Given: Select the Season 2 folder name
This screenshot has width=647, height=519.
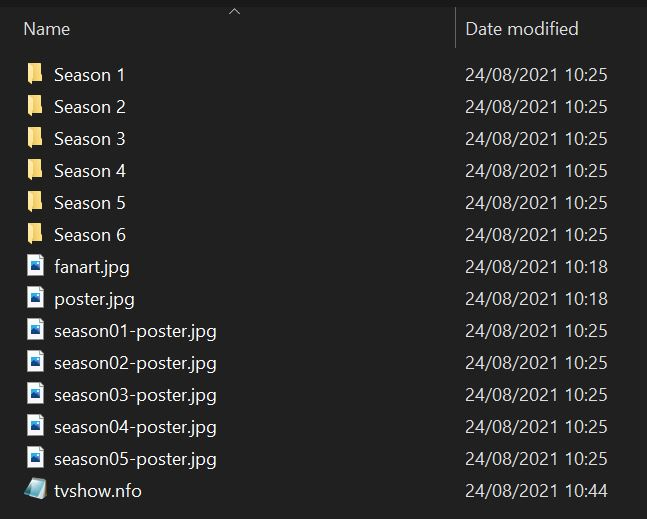Looking at the screenshot, I should tap(90, 107).
